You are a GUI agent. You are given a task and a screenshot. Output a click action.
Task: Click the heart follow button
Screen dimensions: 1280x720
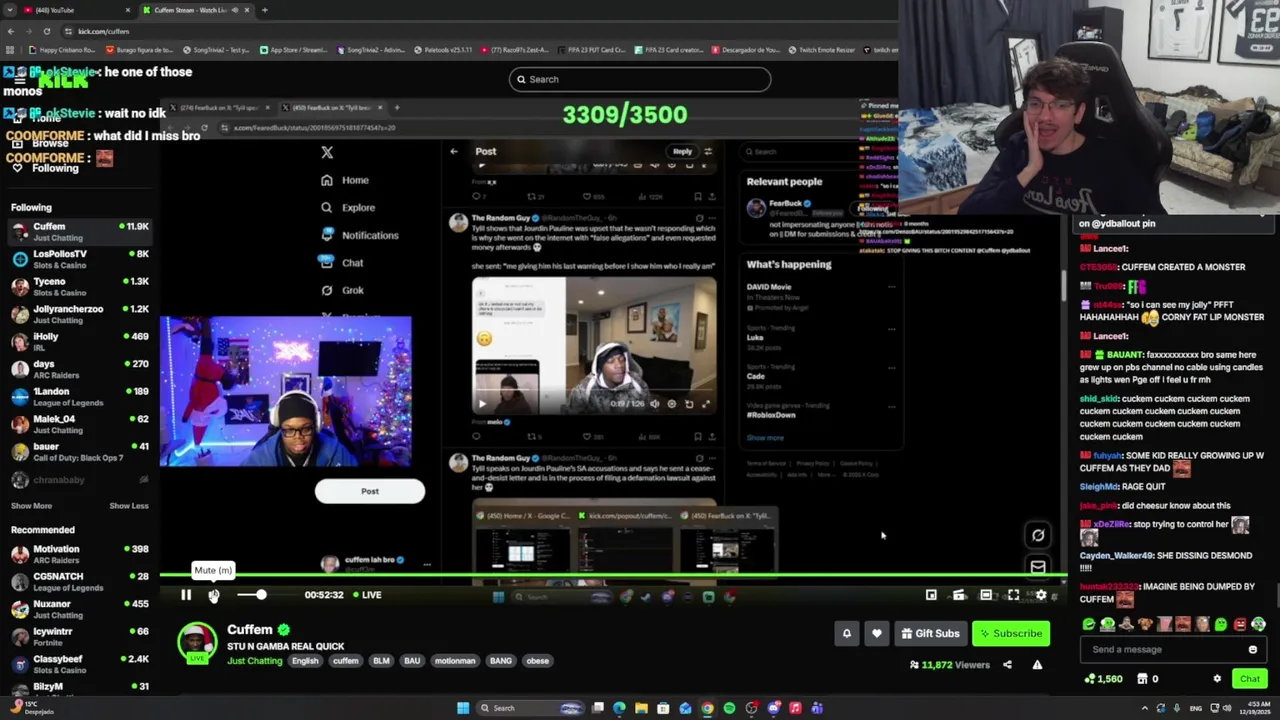[x=877, y=633]
